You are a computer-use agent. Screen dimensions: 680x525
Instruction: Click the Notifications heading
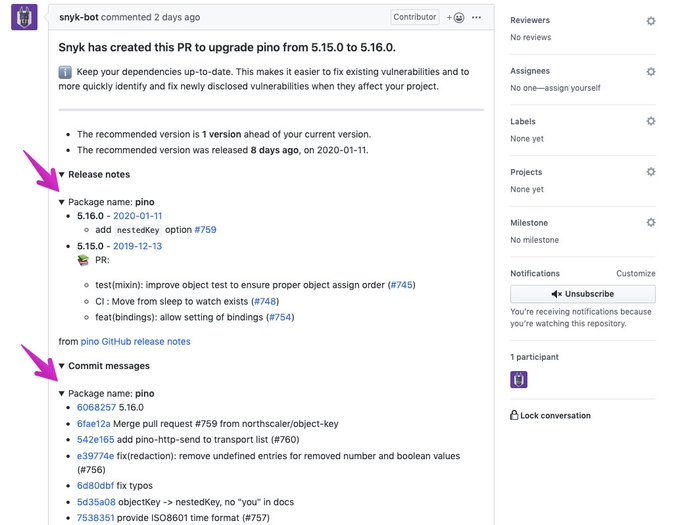(x=535, y=274)
